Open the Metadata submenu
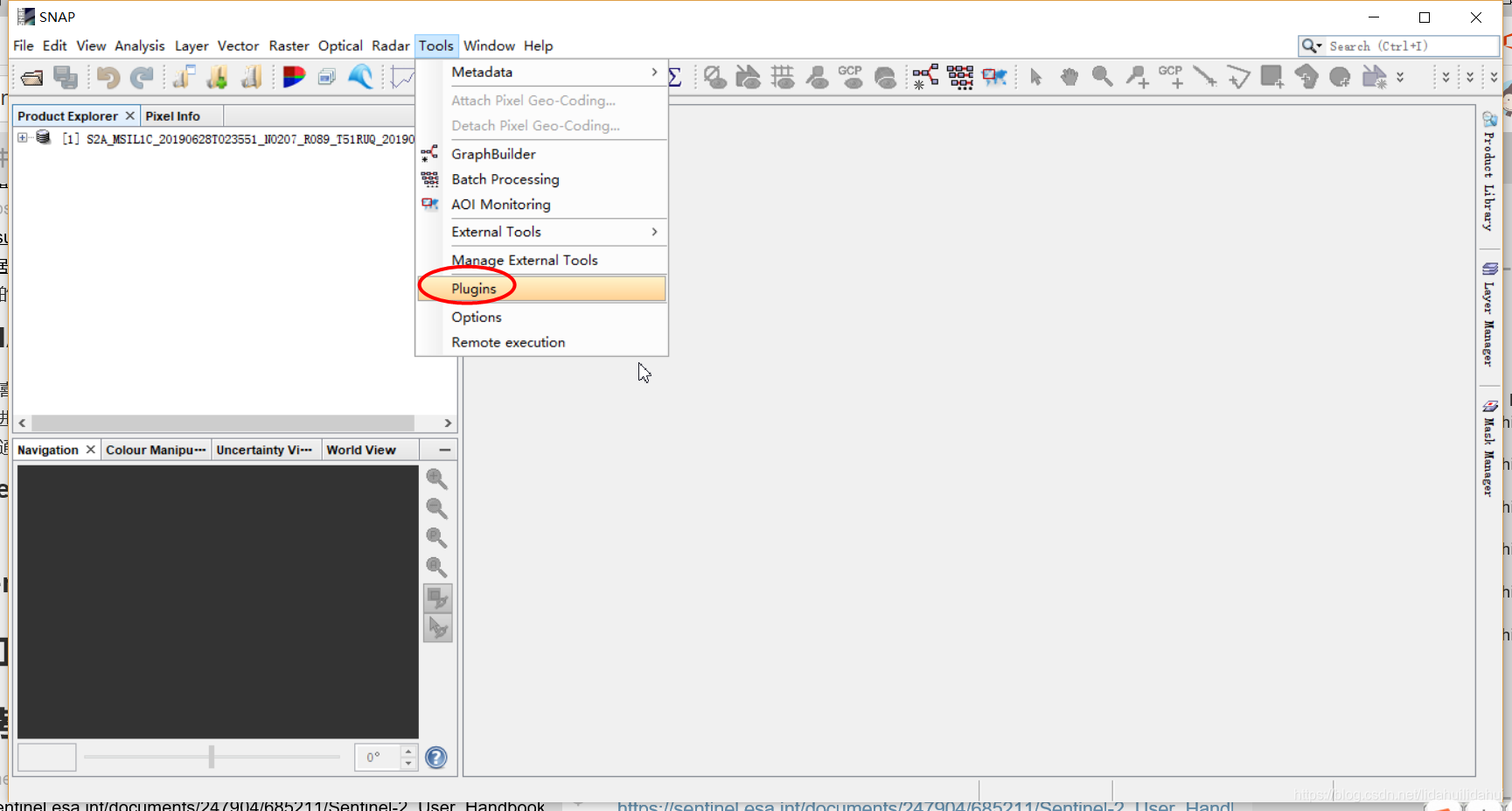Screen dimensions: 1512x811 click(542, 73)
